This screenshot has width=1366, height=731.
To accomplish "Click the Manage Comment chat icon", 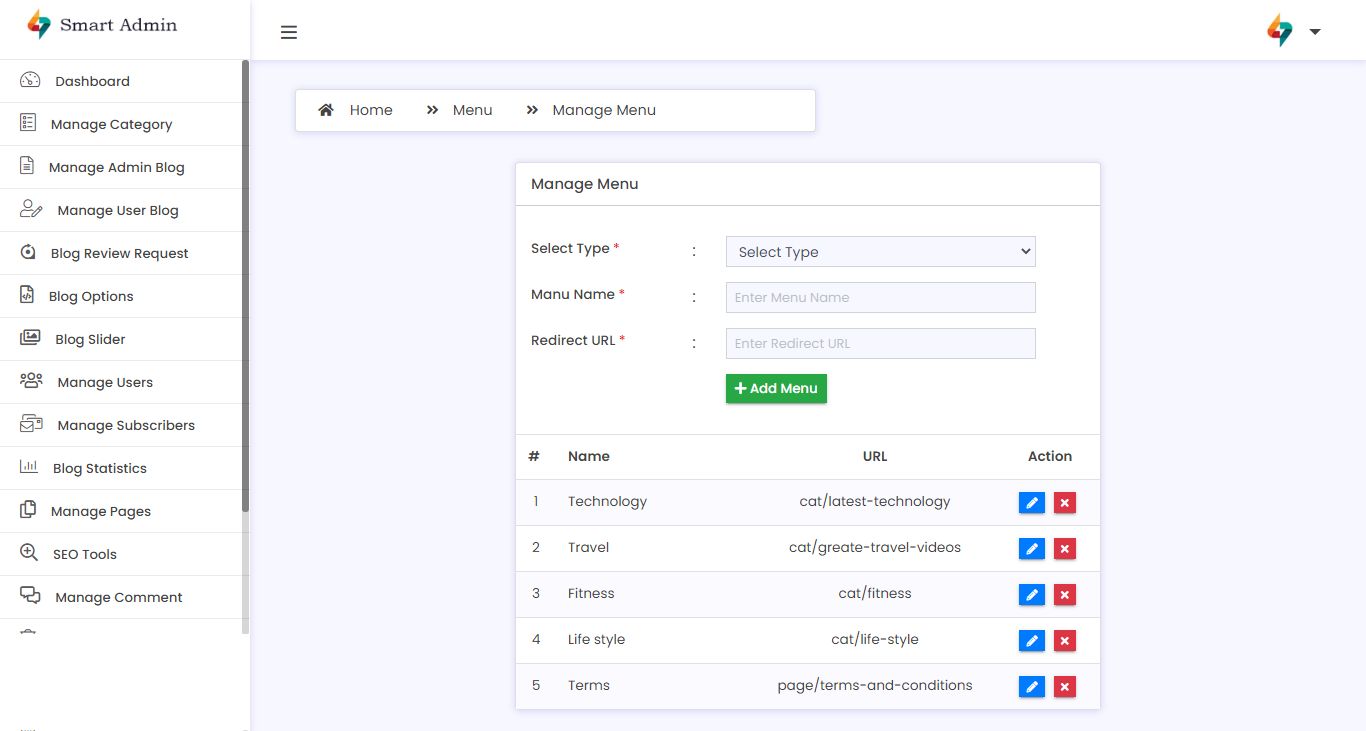I will [x=30, y=596].
